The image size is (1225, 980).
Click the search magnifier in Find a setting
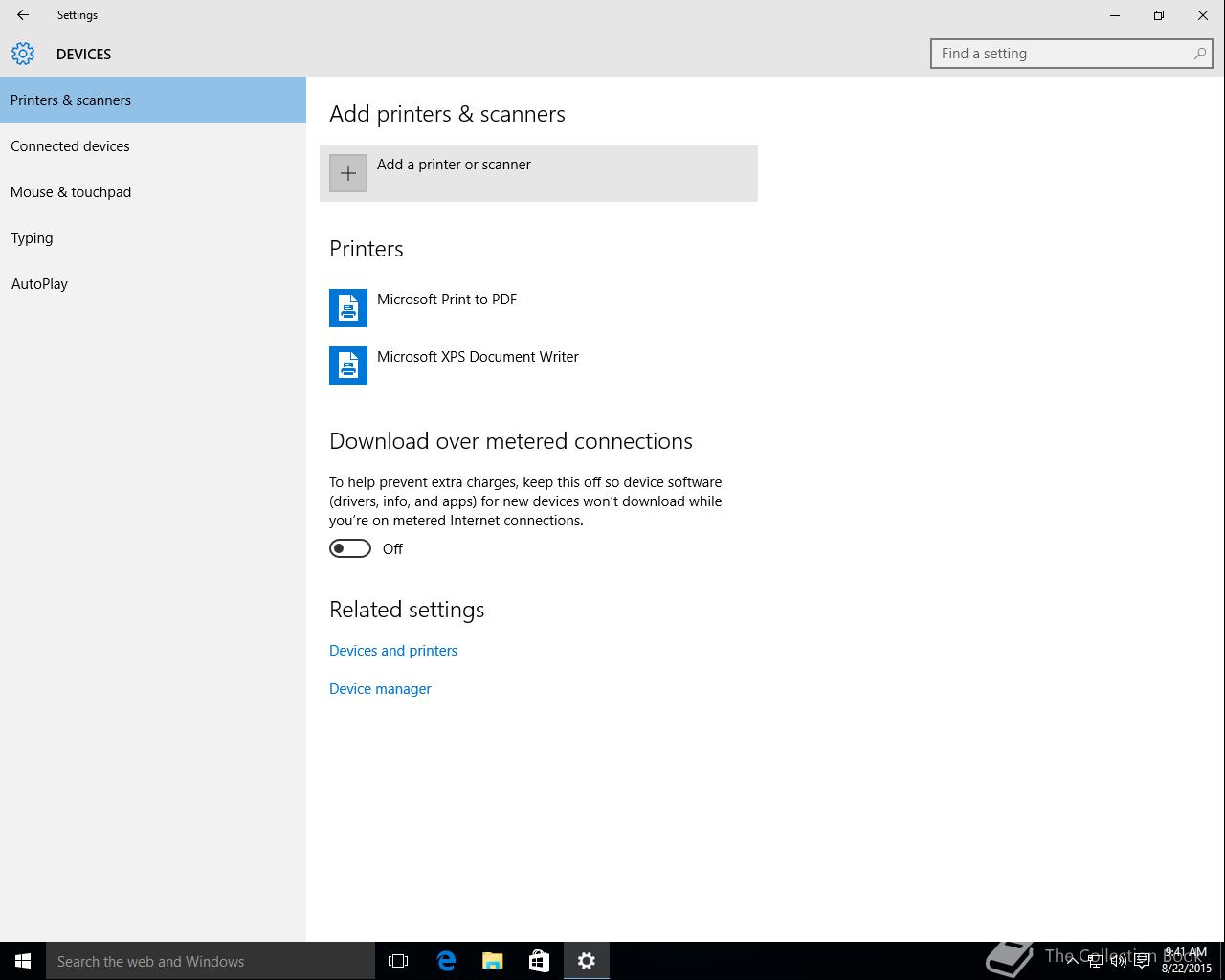click(x=1199, y=54)
